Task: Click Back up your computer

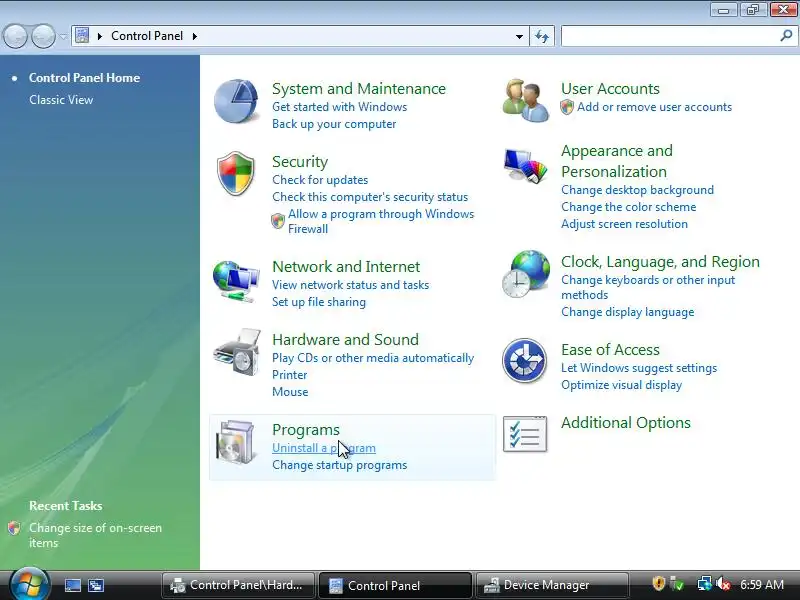Action: [x=334, y=124]
